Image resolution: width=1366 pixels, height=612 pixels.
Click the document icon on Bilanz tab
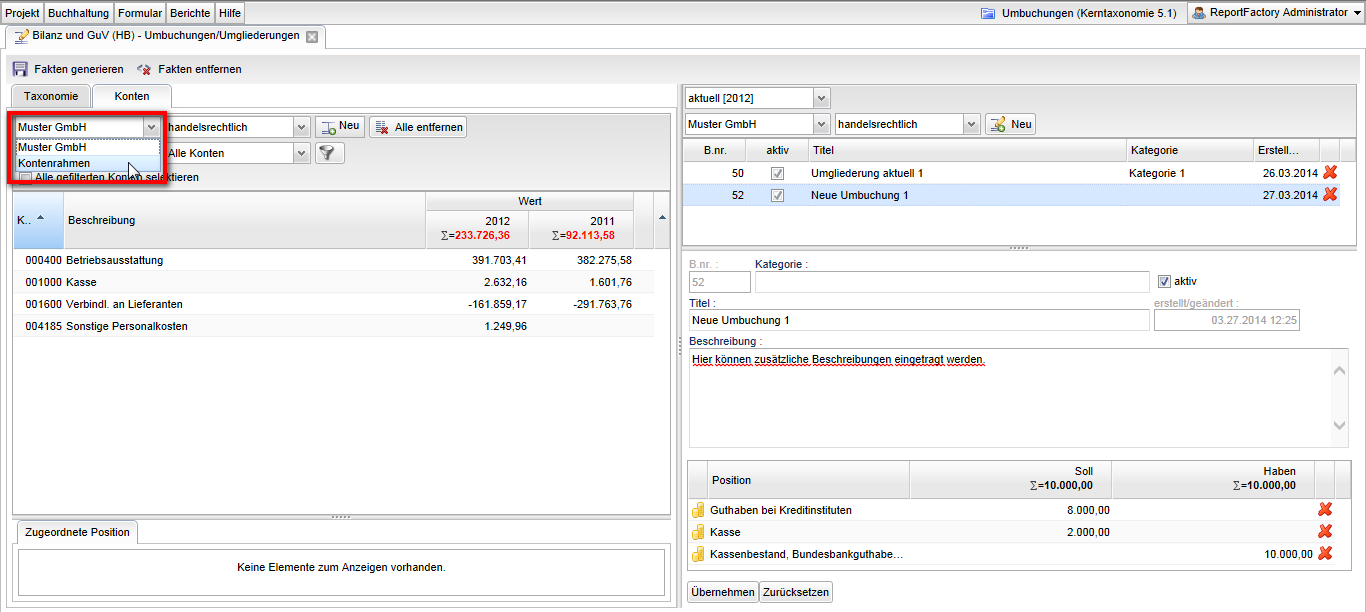click(x=21, y=36)
